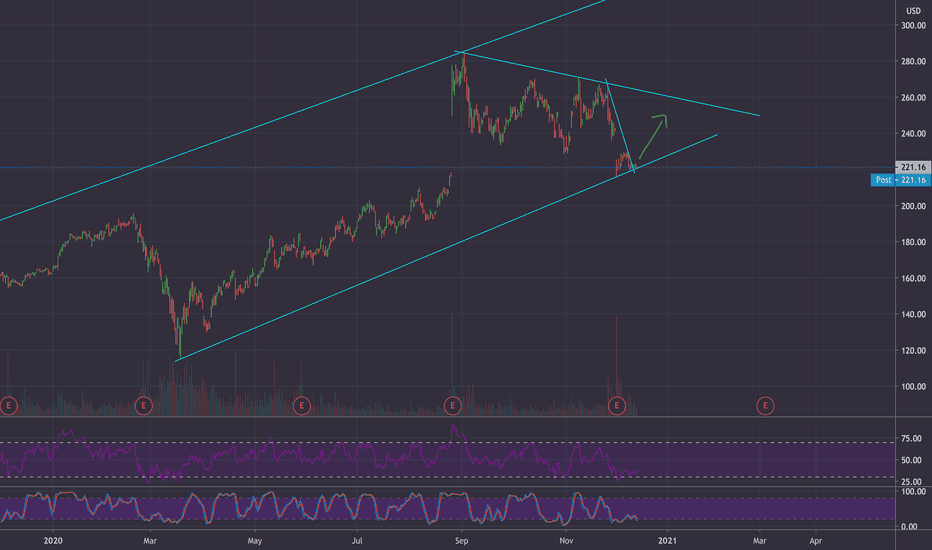Click the Sep label on the time axis
The height and width of the screenshot is (550, 932).
point(461,540)
